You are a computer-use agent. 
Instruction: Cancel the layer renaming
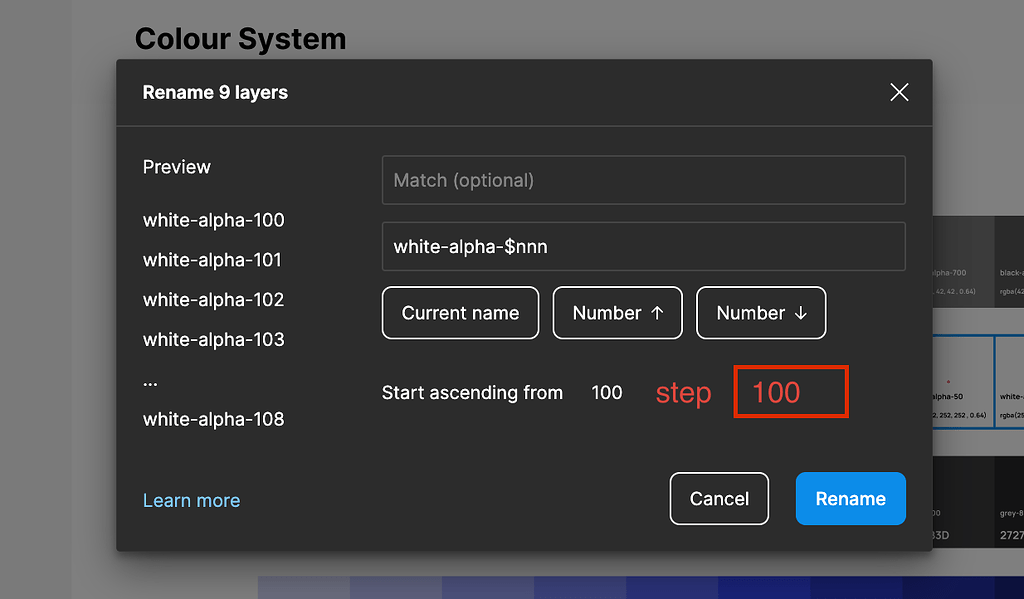pos(719,498)
